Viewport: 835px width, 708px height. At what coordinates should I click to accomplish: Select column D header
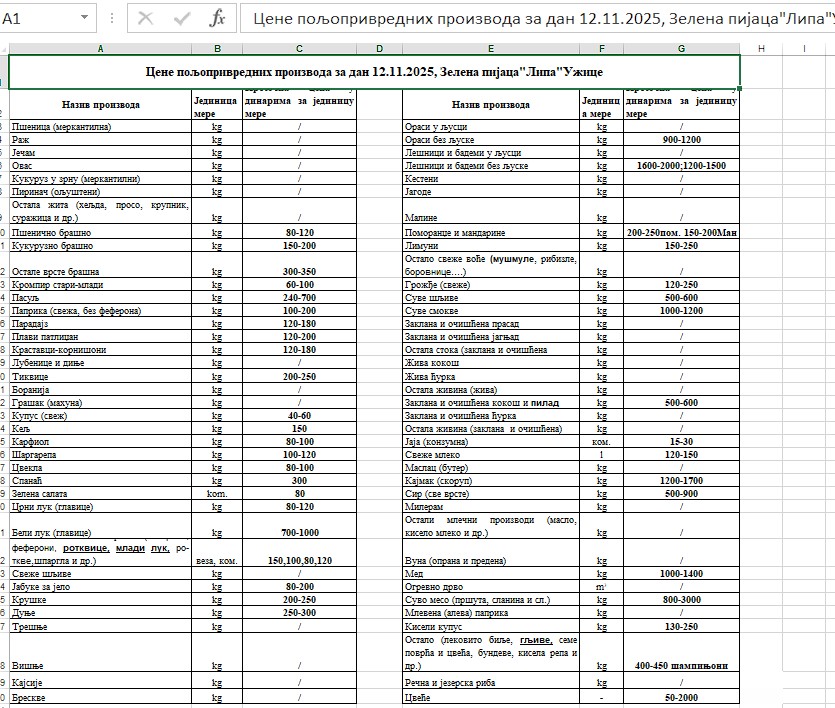coord(379,48)
